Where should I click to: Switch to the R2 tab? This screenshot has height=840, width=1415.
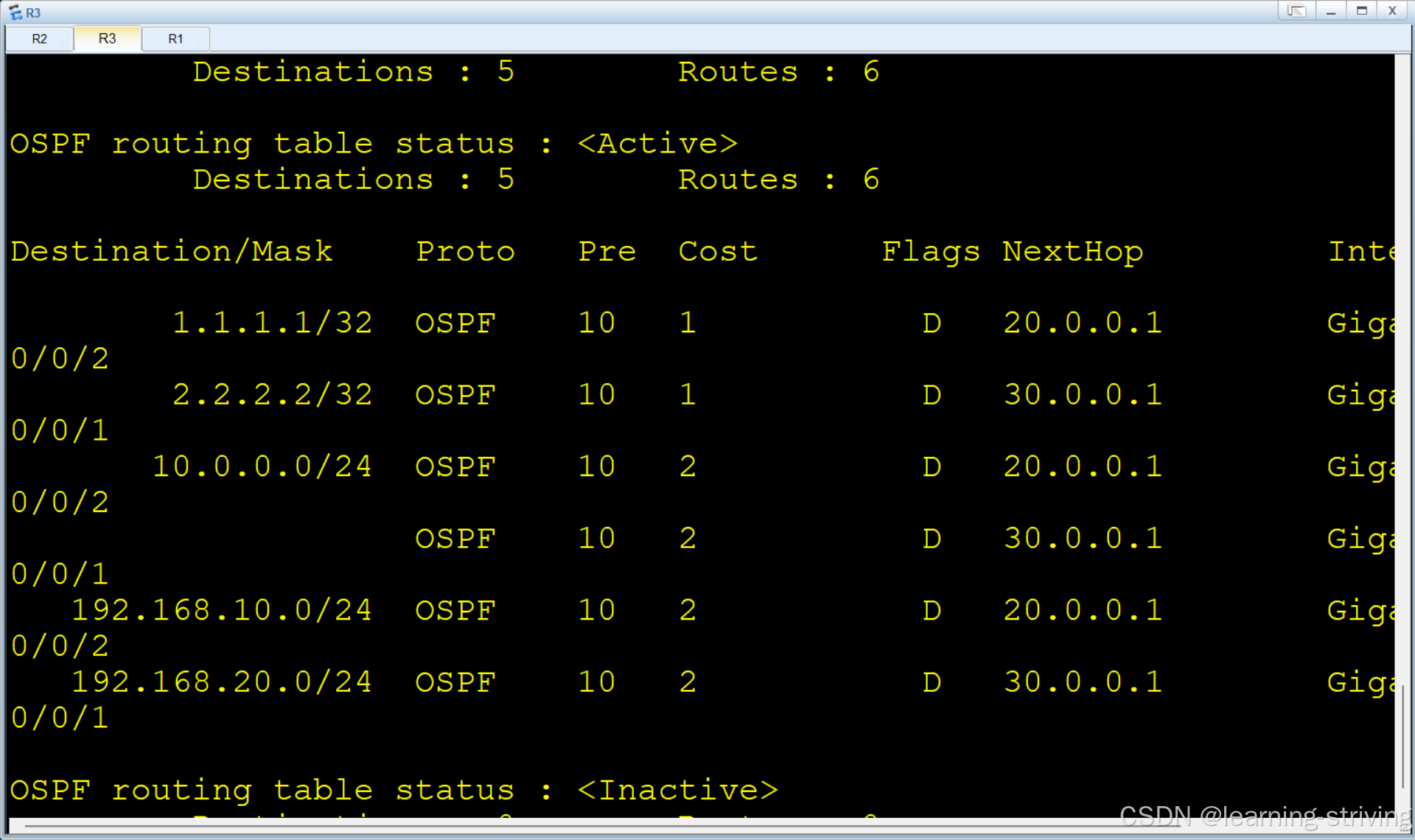[39, 38]
